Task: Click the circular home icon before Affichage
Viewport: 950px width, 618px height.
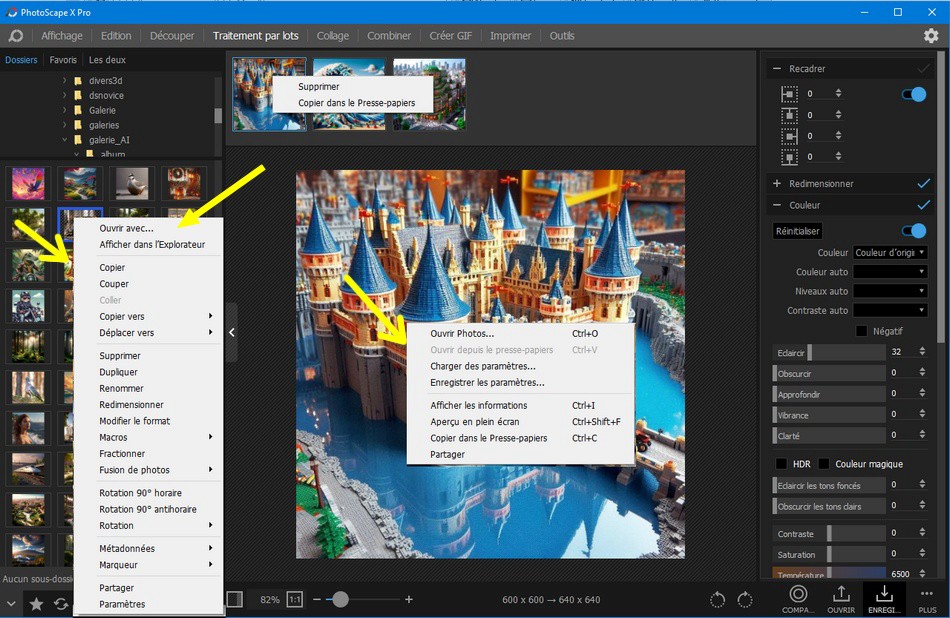Action: tap(16, 36)
